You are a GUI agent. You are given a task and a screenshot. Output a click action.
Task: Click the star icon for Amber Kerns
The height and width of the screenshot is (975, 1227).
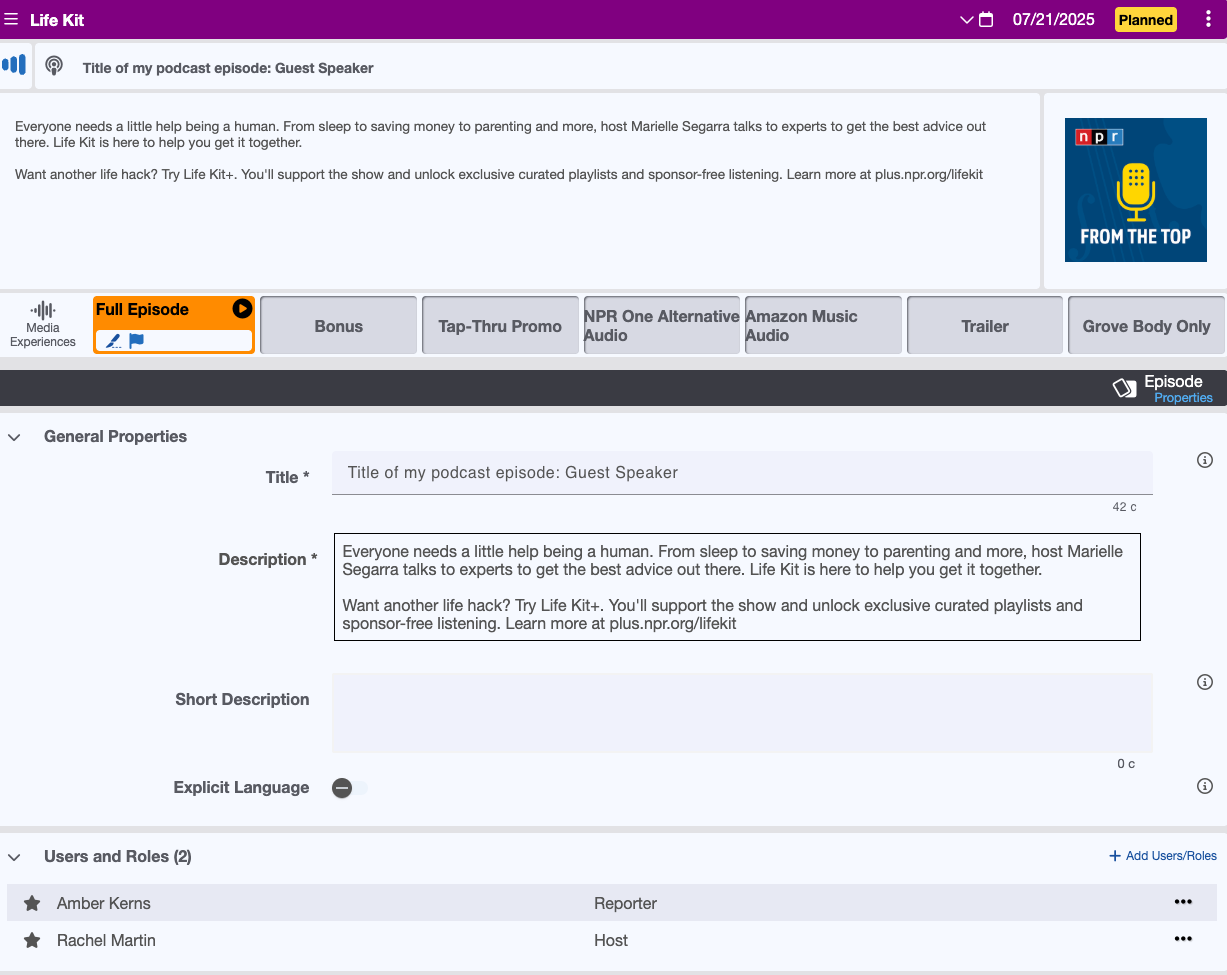[x=32, y=903]
